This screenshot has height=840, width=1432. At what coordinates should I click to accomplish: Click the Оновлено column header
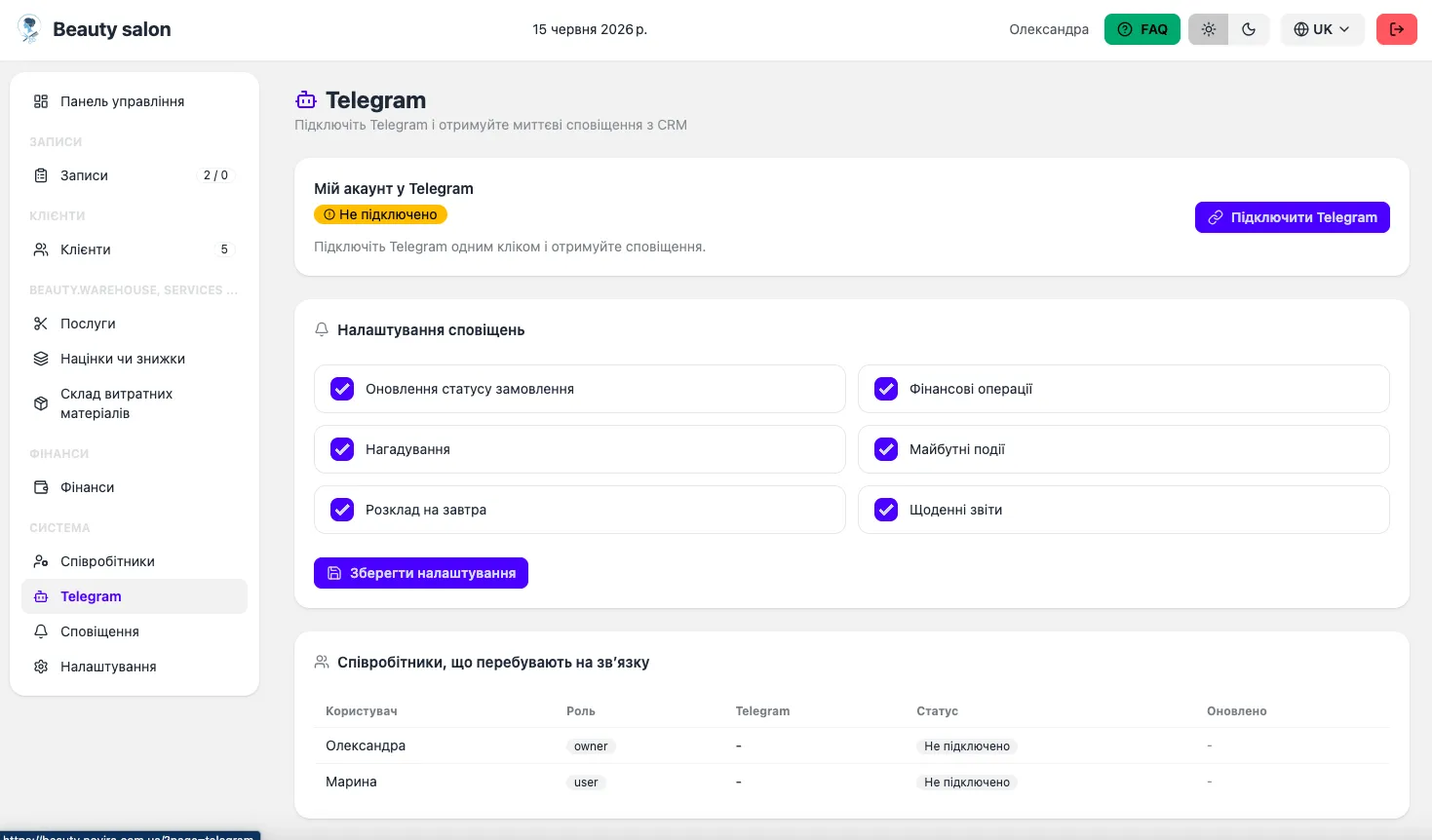[x=1237, y=711]
